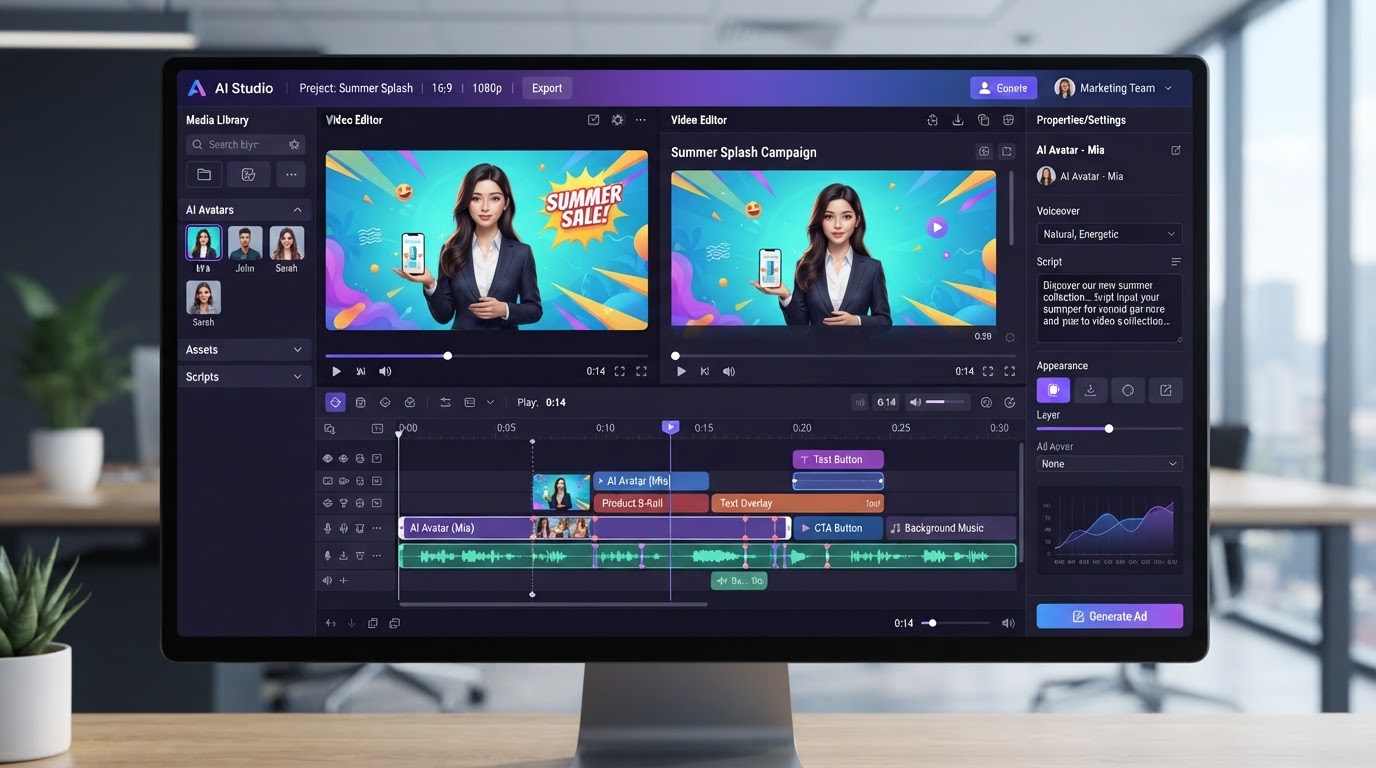Screen dimensions: 1376x768
Task: Play the right preview video
Action: (681, 371)
